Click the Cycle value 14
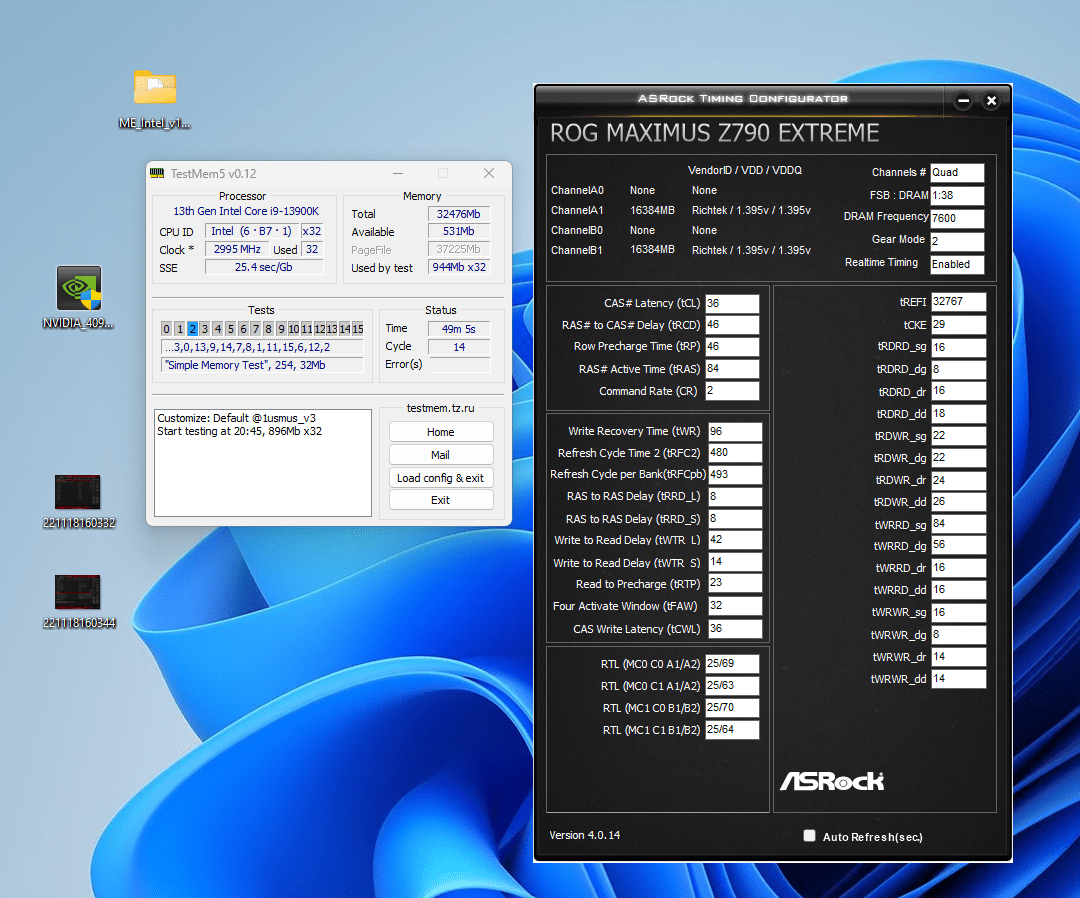The image size is (1080, 898). pos(459,347)
